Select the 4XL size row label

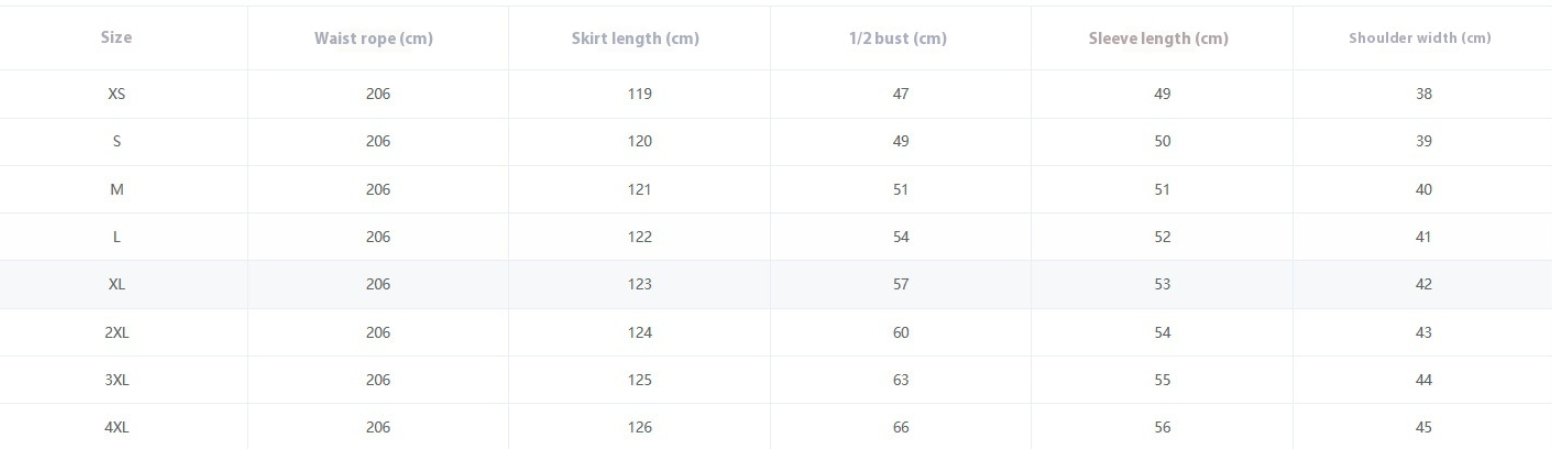pos(117,428)
